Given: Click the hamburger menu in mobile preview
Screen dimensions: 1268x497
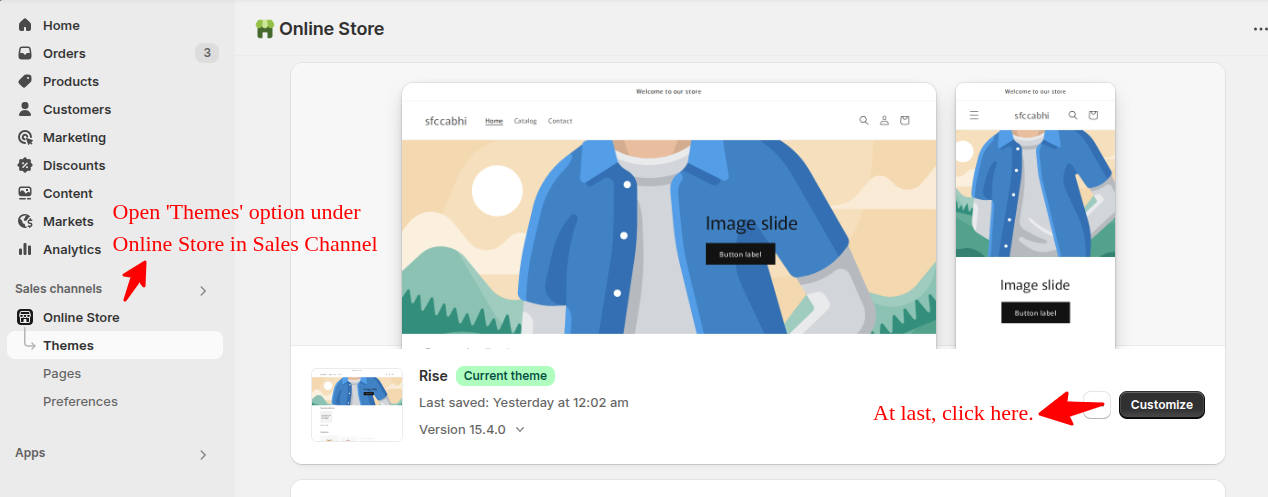Looking at the screenshot, I should (974, 115).
